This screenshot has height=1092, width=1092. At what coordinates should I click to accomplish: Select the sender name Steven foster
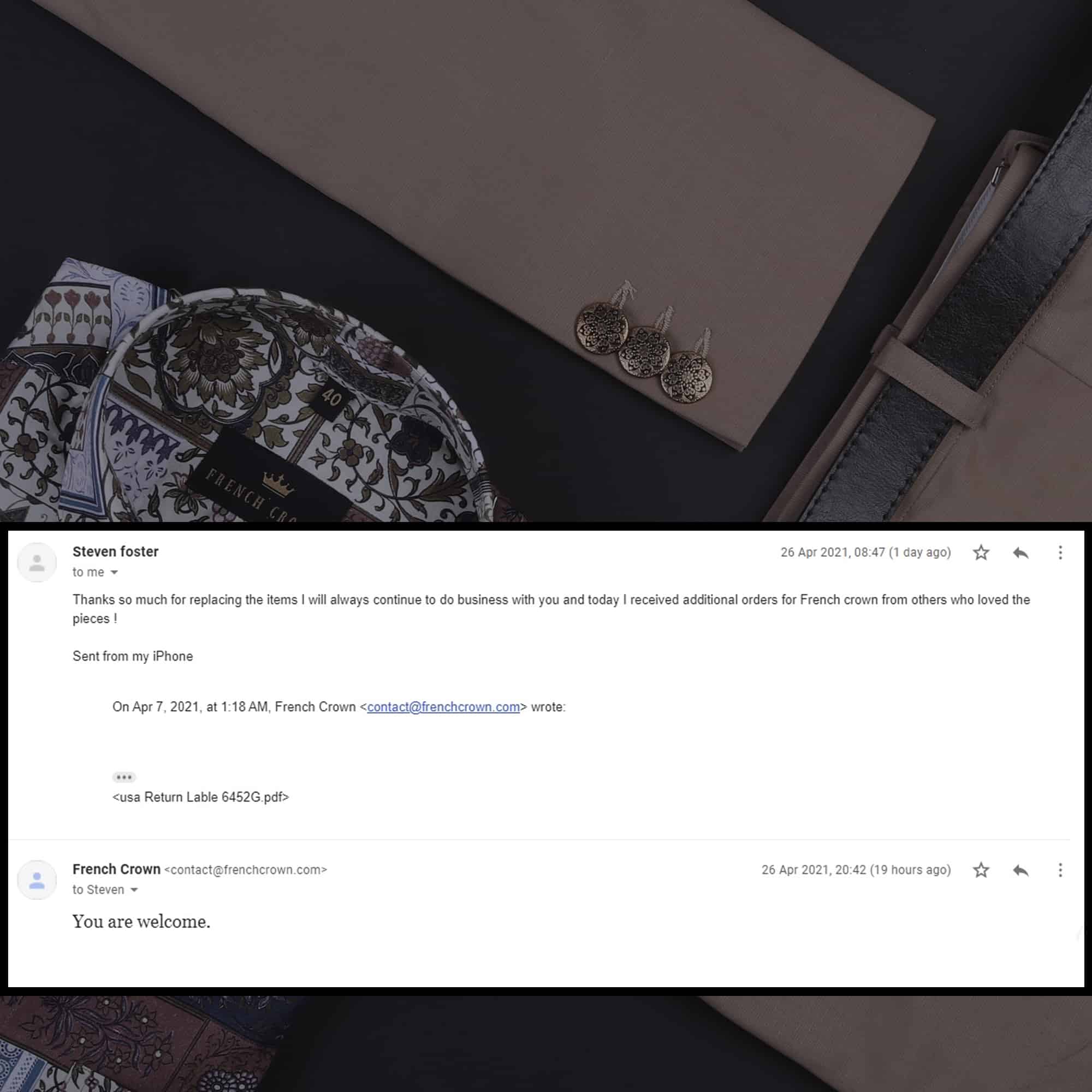(115, 551)
